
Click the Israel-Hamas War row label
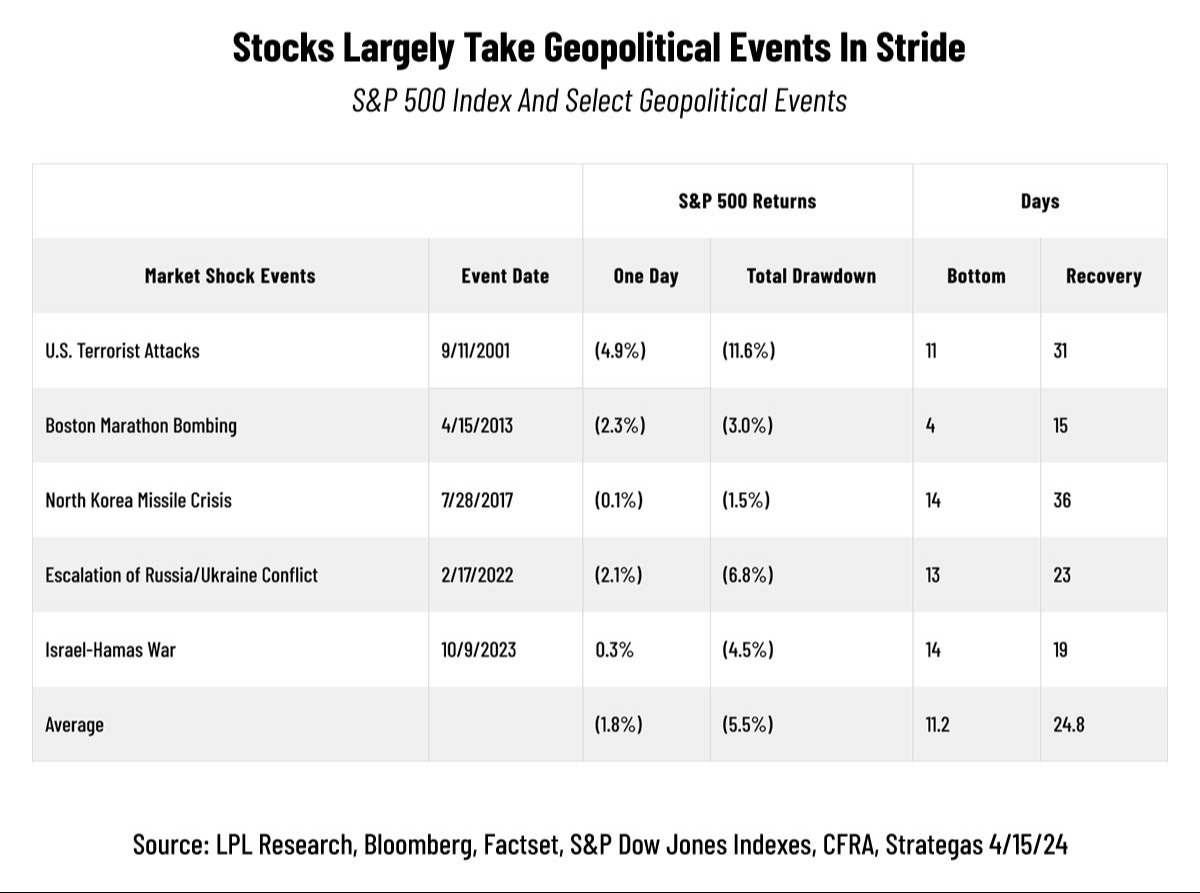[110, 650]
